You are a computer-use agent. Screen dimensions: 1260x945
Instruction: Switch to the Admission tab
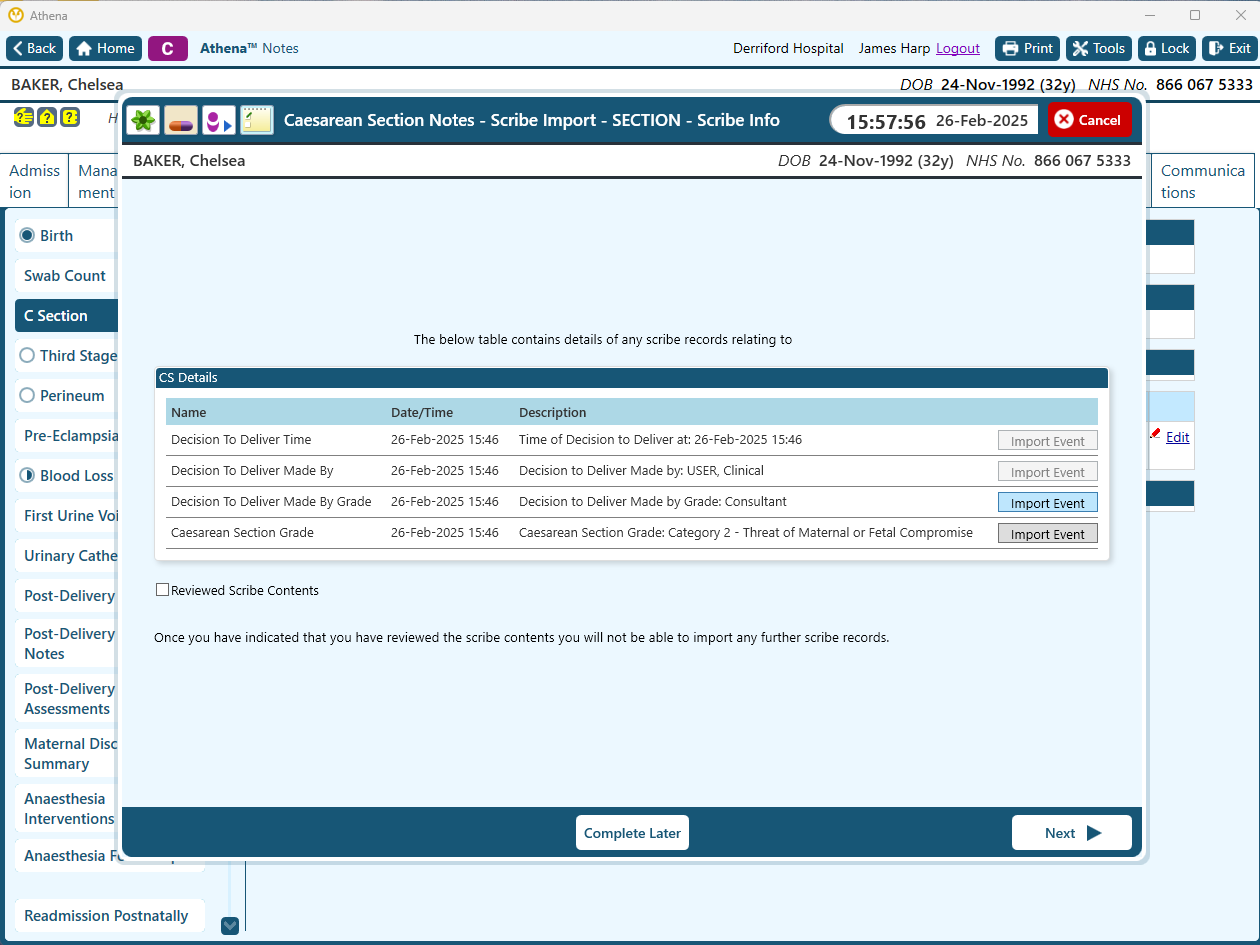click(x=34, y=181)
